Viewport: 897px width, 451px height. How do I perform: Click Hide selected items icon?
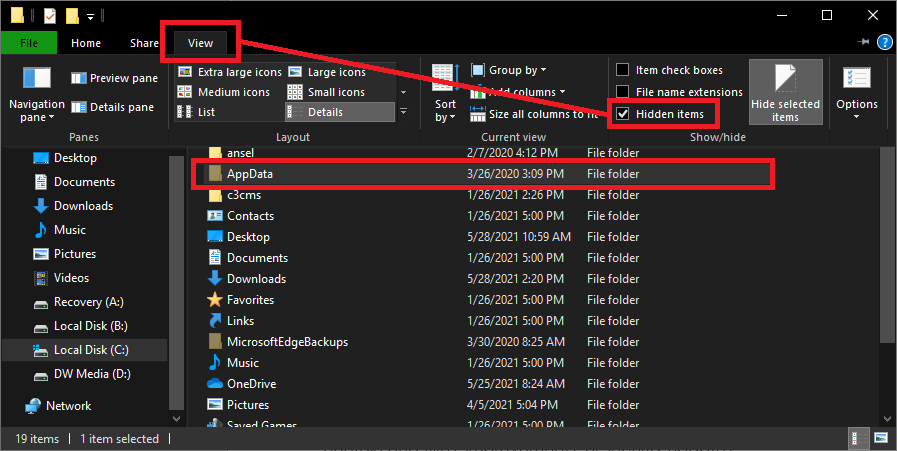coord(785,82)
